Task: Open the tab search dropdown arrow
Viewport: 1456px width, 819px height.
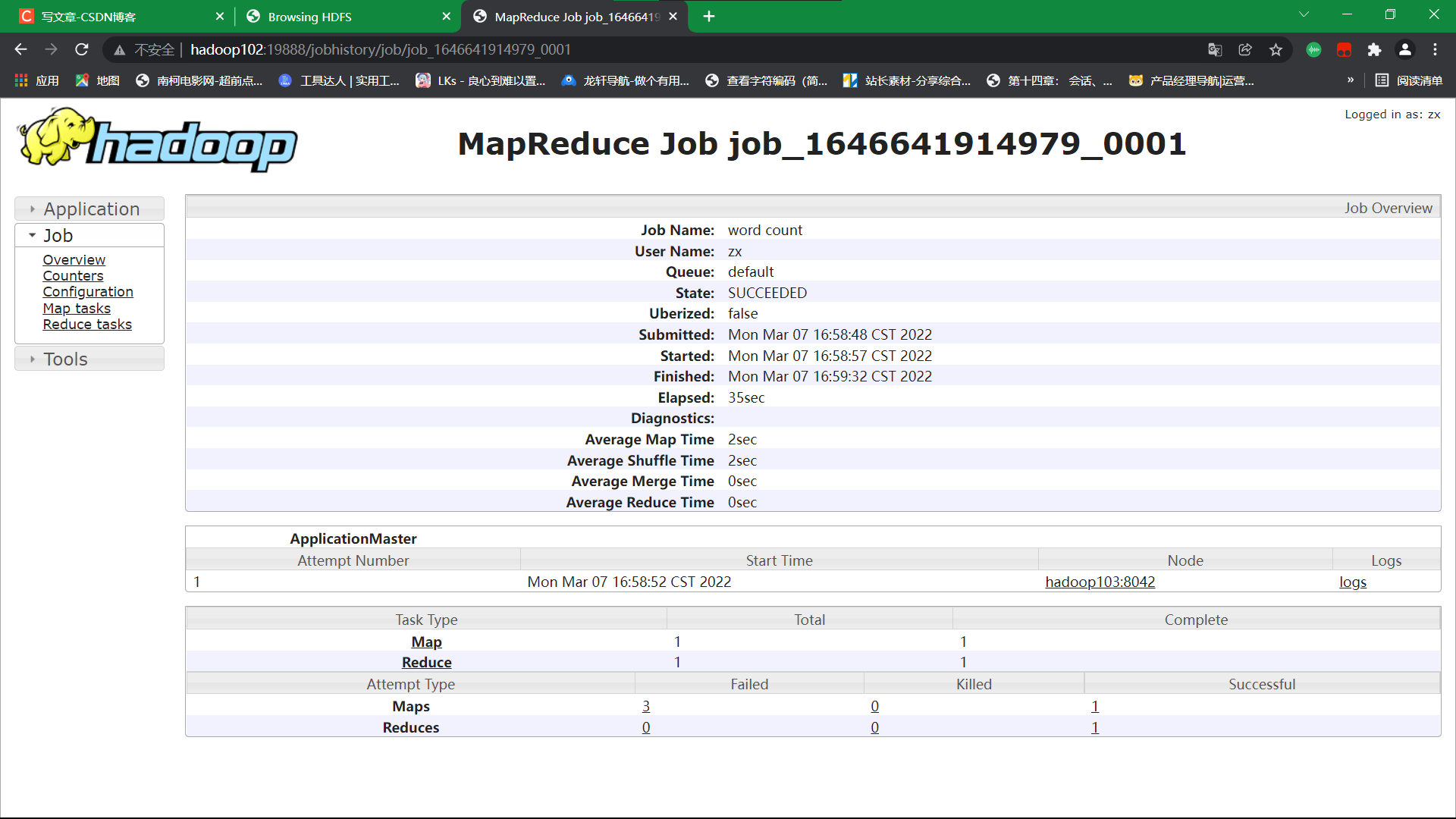Action: tap(1304, 14)
